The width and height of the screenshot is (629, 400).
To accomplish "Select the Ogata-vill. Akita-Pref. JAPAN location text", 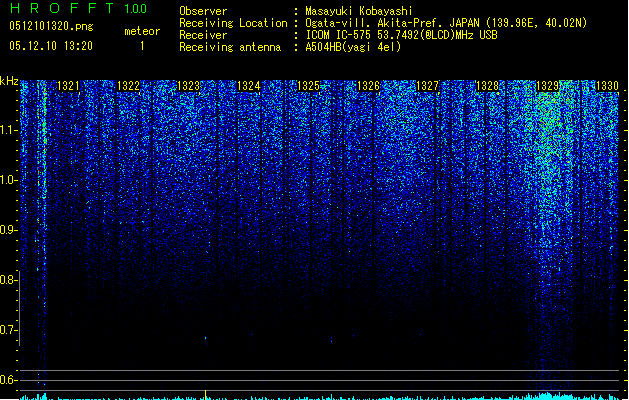I will click(446, 23).
